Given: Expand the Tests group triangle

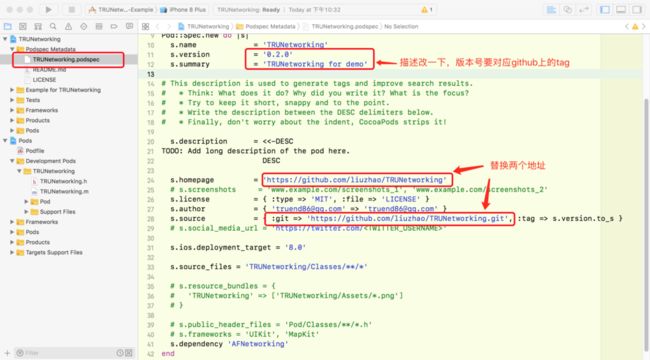Looking at the screenshot, I should point(12,100).
